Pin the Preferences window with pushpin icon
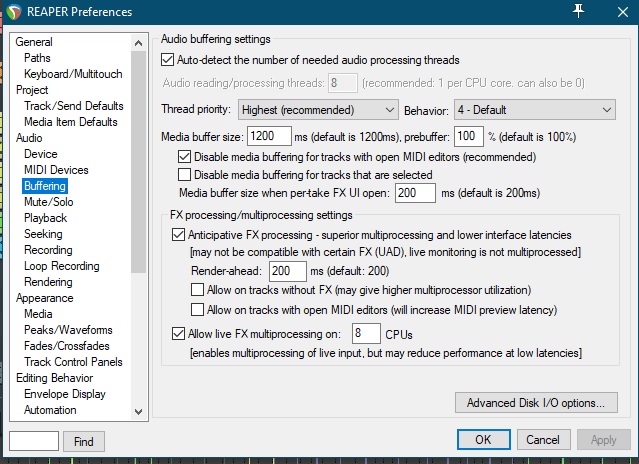 pos(578,11)
